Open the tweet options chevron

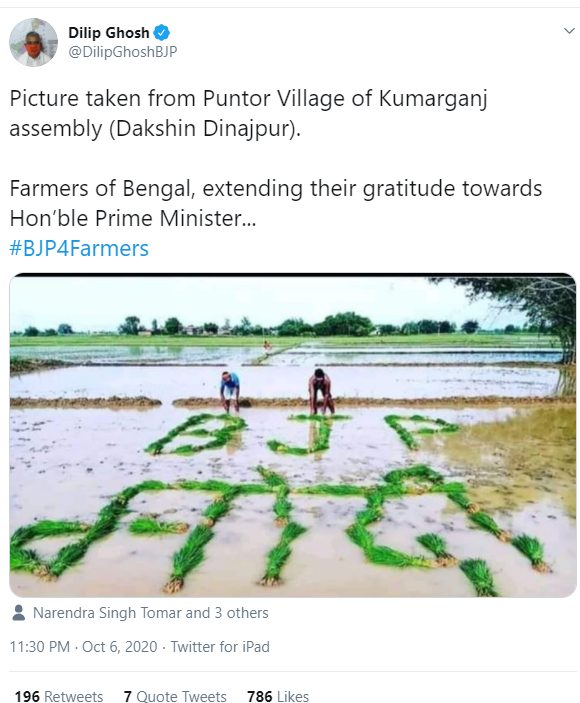[x=569, y=30]
